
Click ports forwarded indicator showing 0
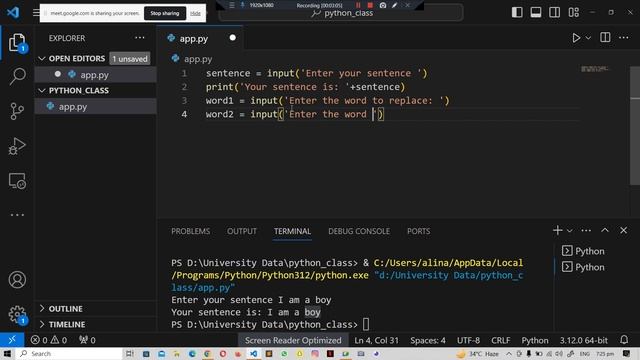point(87,340)
